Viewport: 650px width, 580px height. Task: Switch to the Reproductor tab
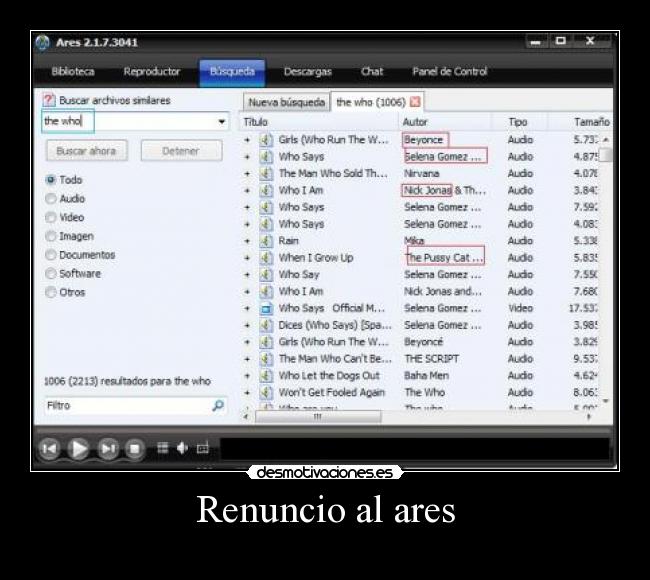coord(152,72)
